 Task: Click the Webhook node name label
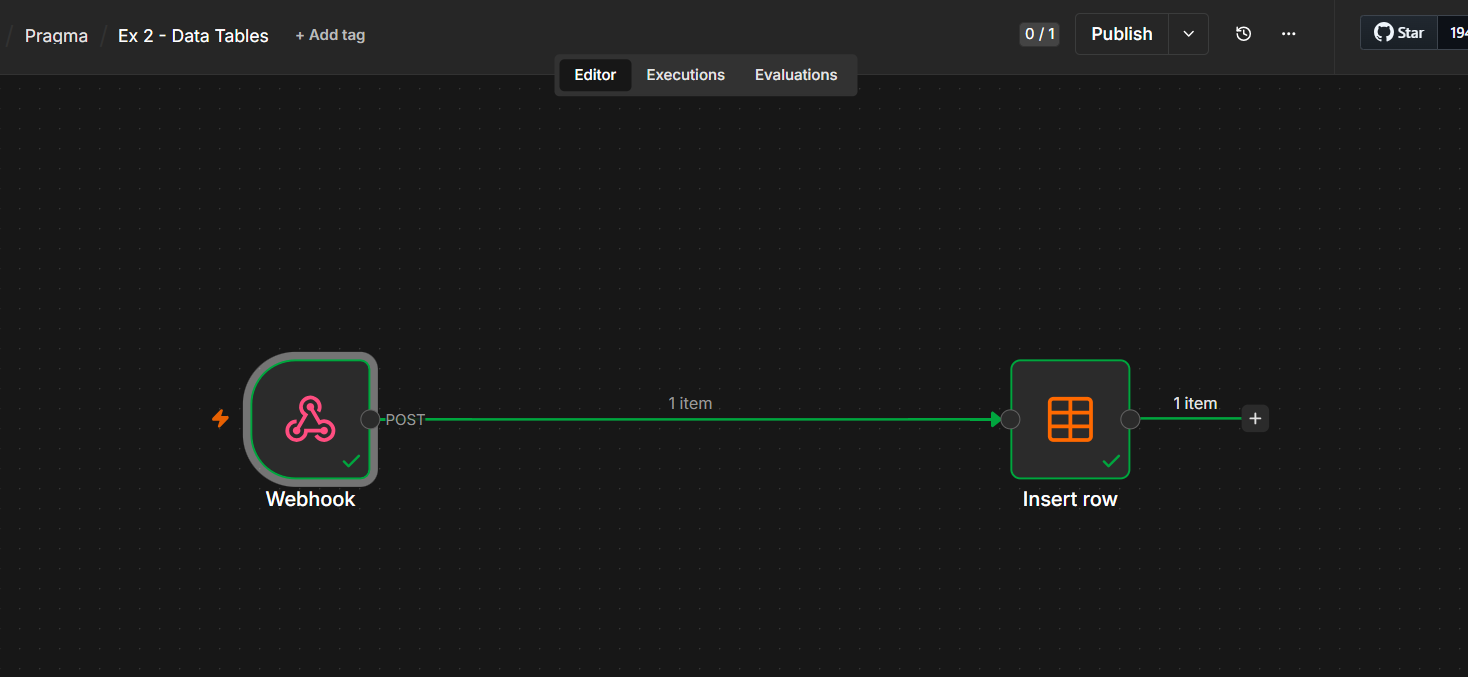tap(310, 499)
